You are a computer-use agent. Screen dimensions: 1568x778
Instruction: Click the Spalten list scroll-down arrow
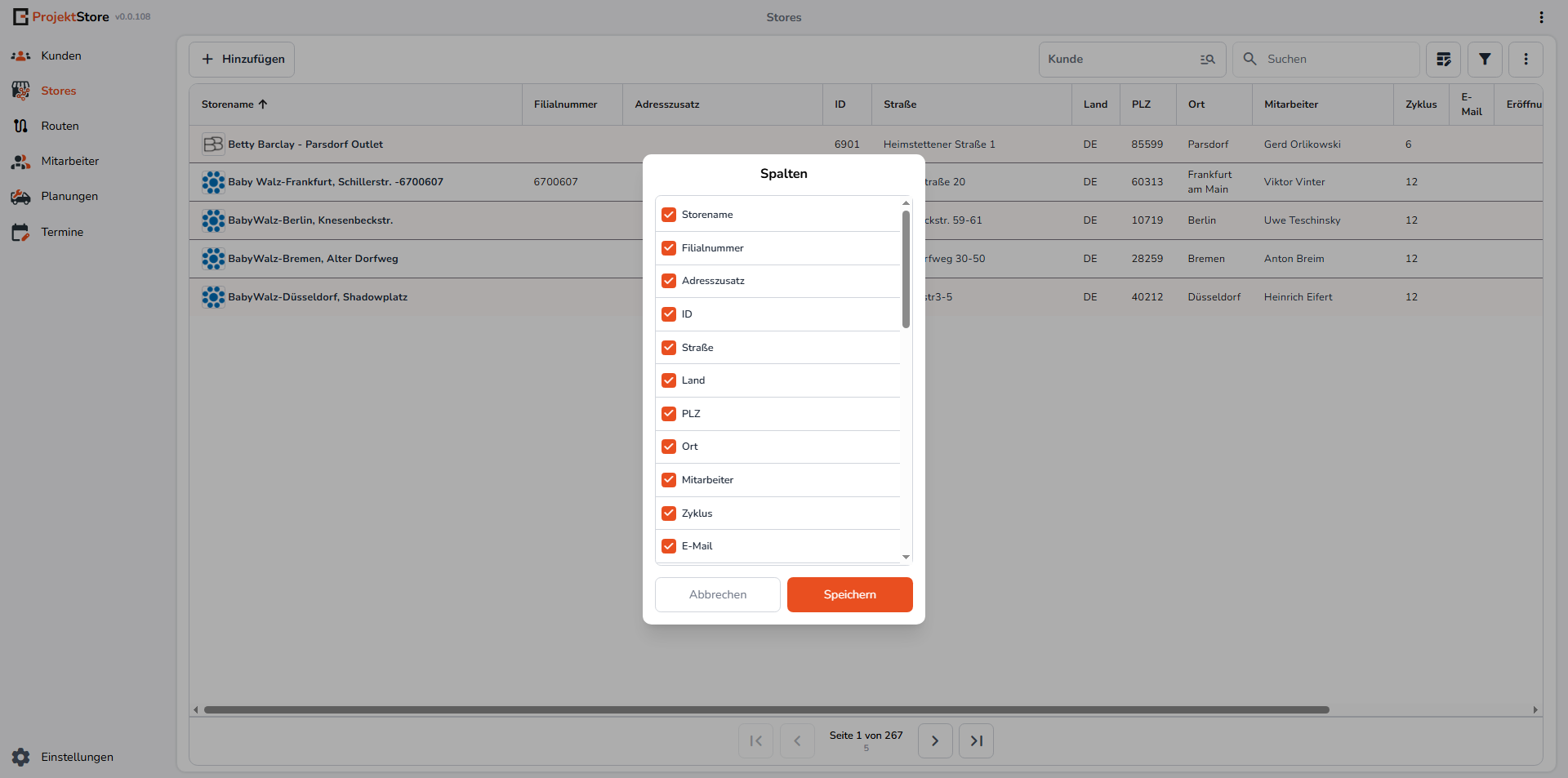pyautogui.click(x=906, y=558)
